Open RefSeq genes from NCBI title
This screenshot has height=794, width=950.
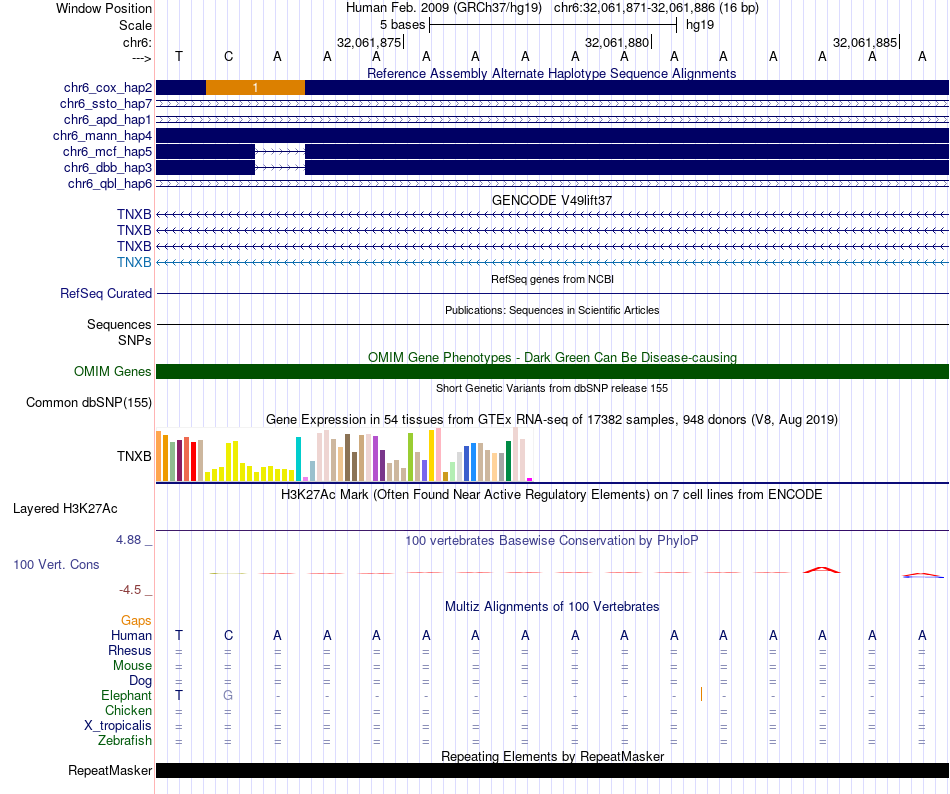point(552,279)
